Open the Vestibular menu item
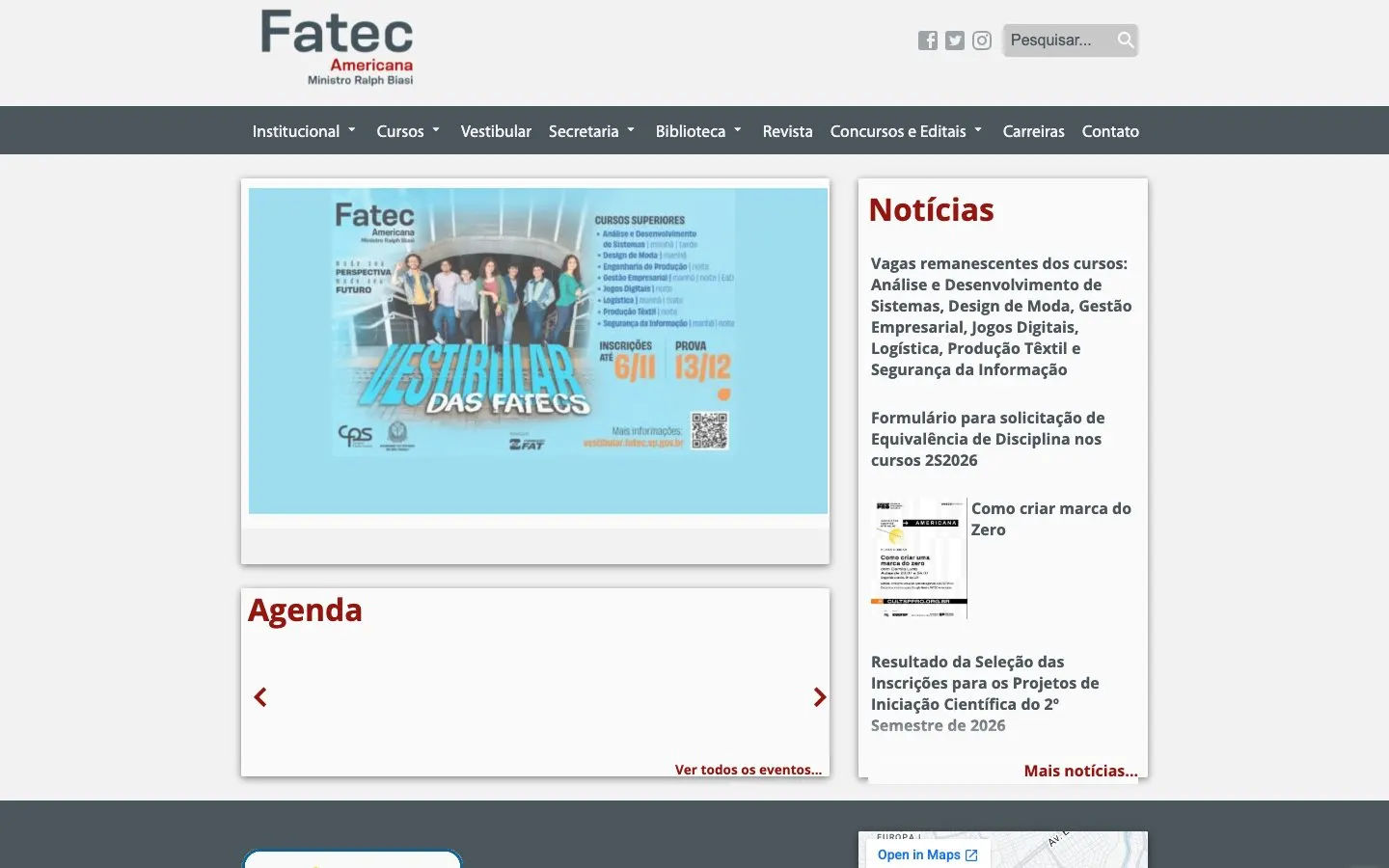 [496, 131]
